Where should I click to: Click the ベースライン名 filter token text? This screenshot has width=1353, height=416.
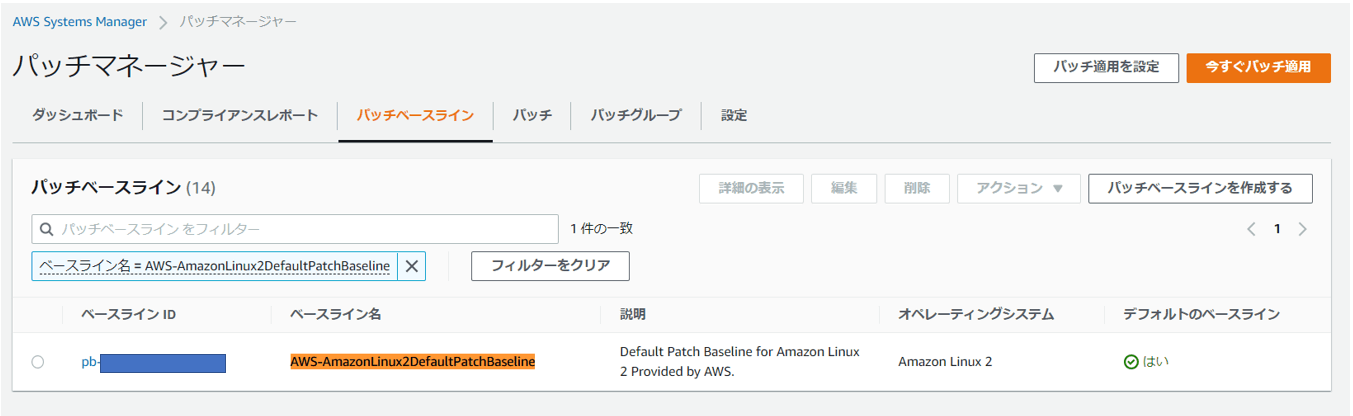click(214, 266)
